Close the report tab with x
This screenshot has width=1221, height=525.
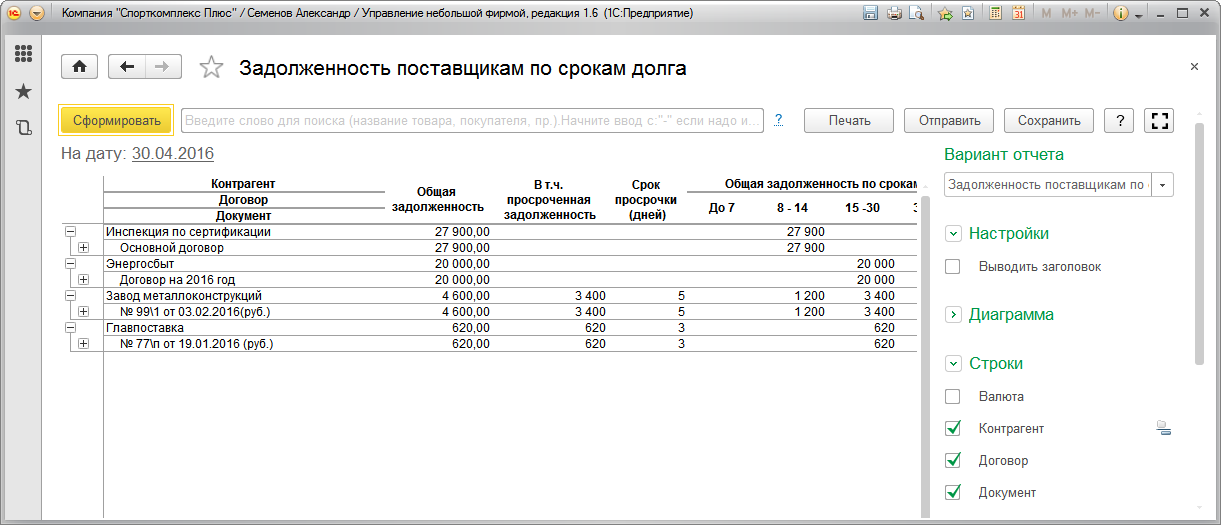click(x=1194, y=67)
